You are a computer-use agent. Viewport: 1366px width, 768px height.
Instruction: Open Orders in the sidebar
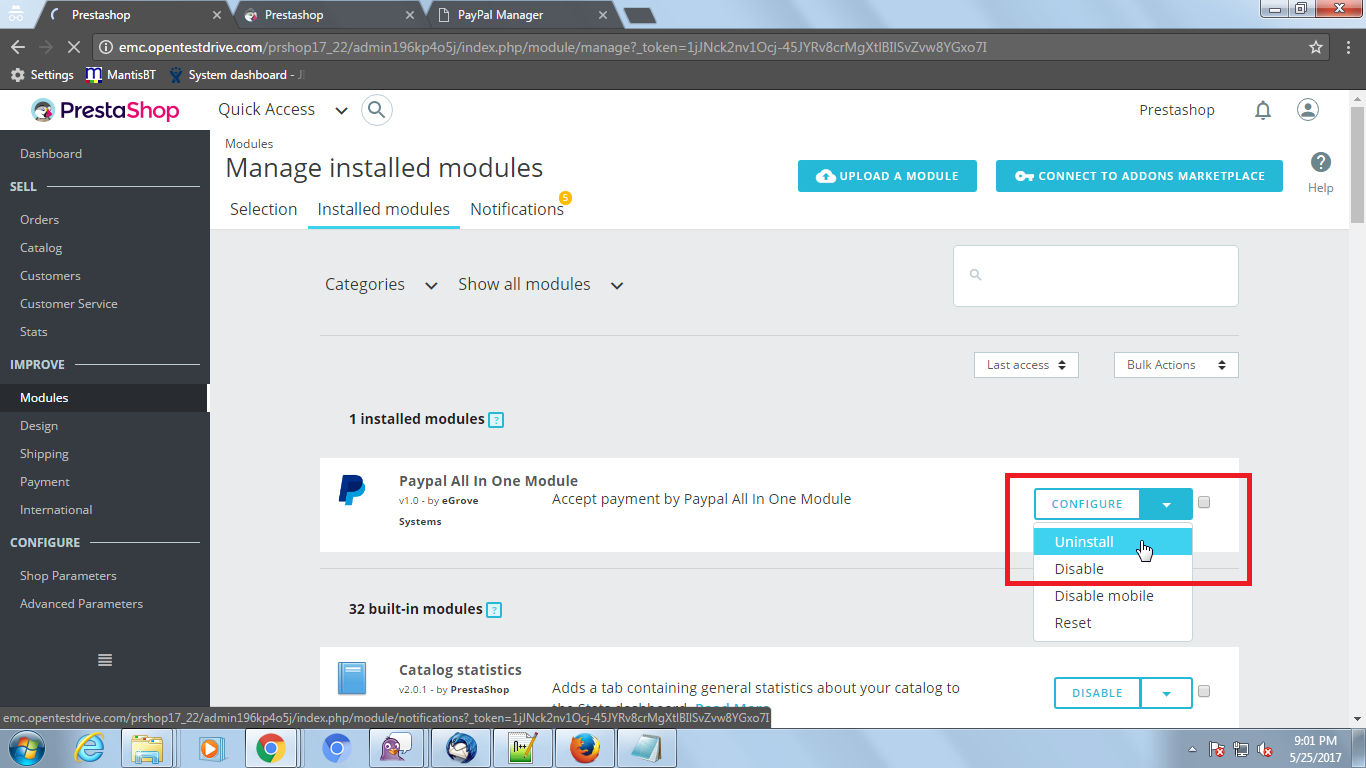40,220
